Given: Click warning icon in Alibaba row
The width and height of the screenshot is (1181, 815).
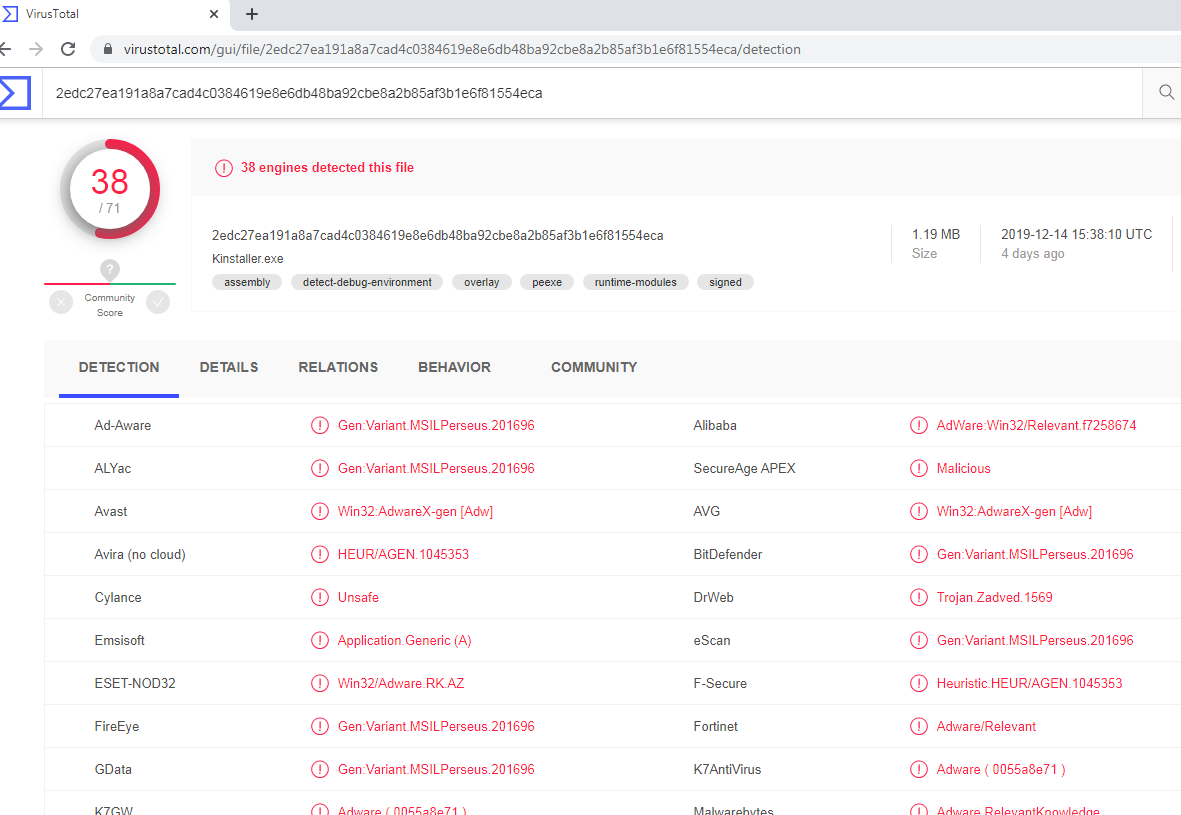Looking at the screenshot, I should [919, 426].
